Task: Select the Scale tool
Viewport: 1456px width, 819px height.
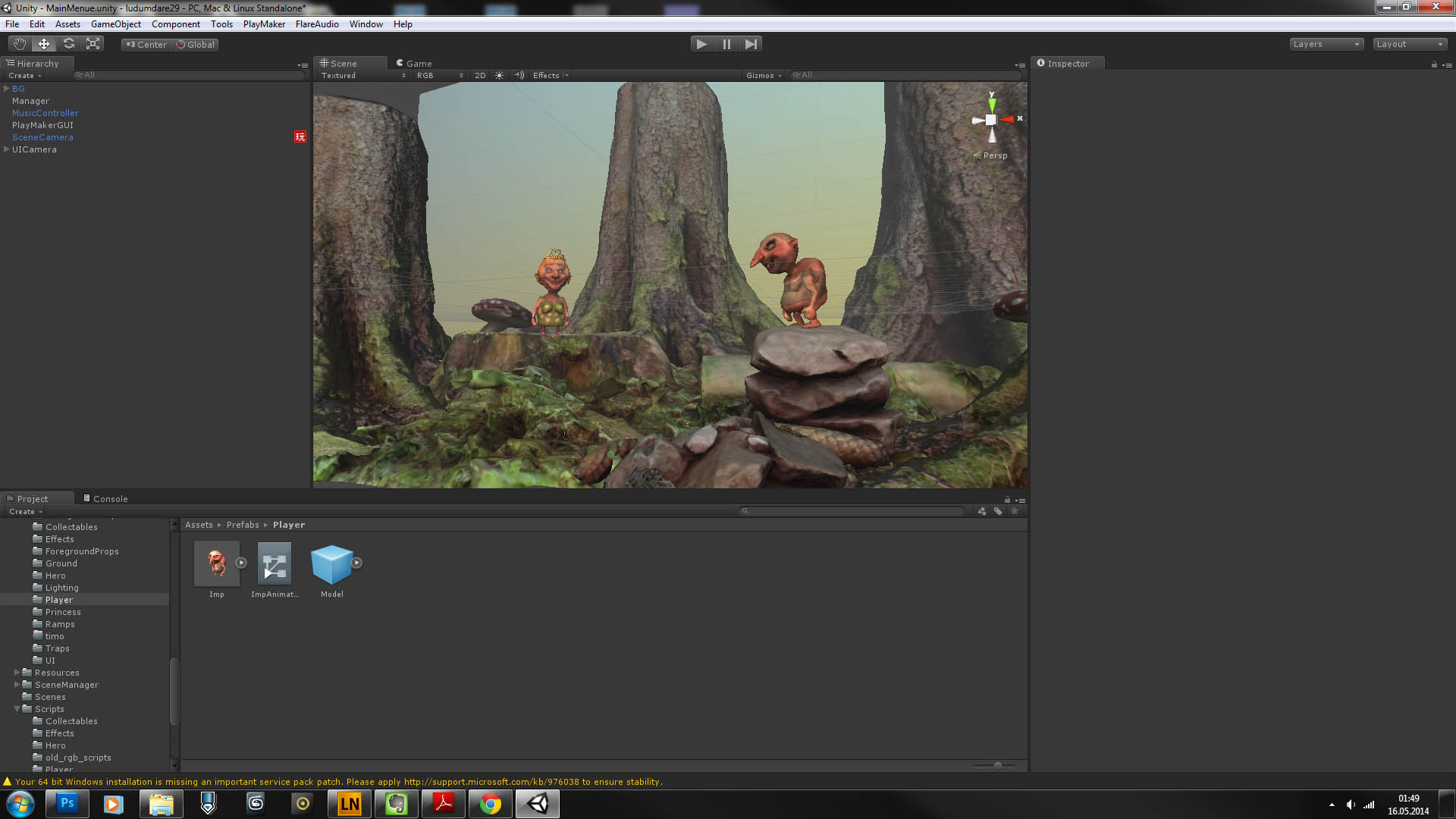Action: pyautogui.click(x=93, y=44)
